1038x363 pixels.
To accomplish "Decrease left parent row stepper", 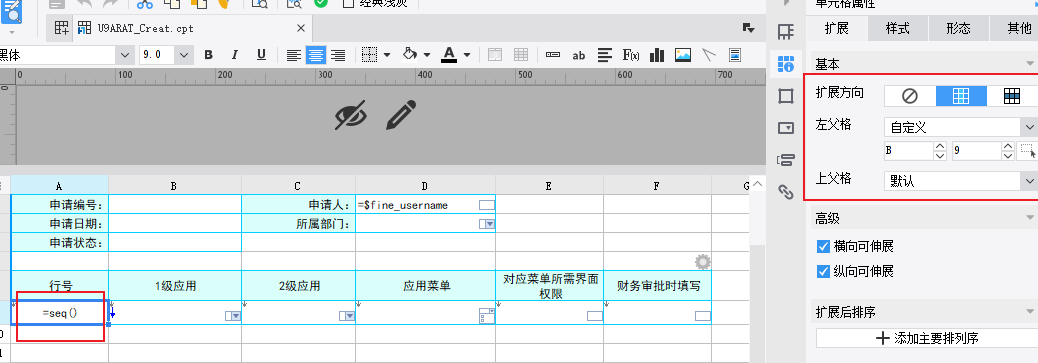I will 1008,156.
